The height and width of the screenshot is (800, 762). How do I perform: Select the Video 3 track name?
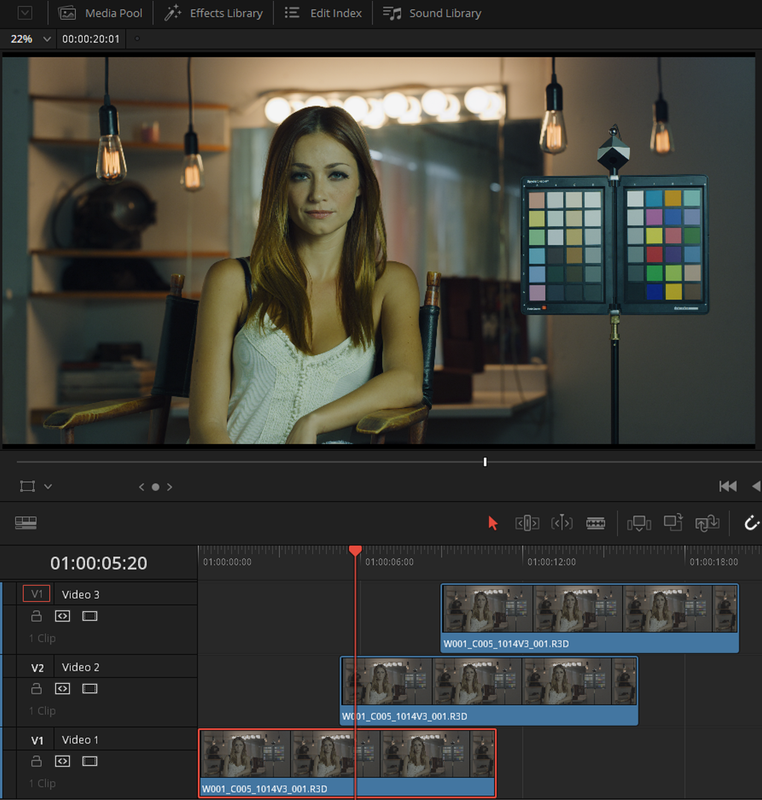pyautogui.click(x=81, y=594)
